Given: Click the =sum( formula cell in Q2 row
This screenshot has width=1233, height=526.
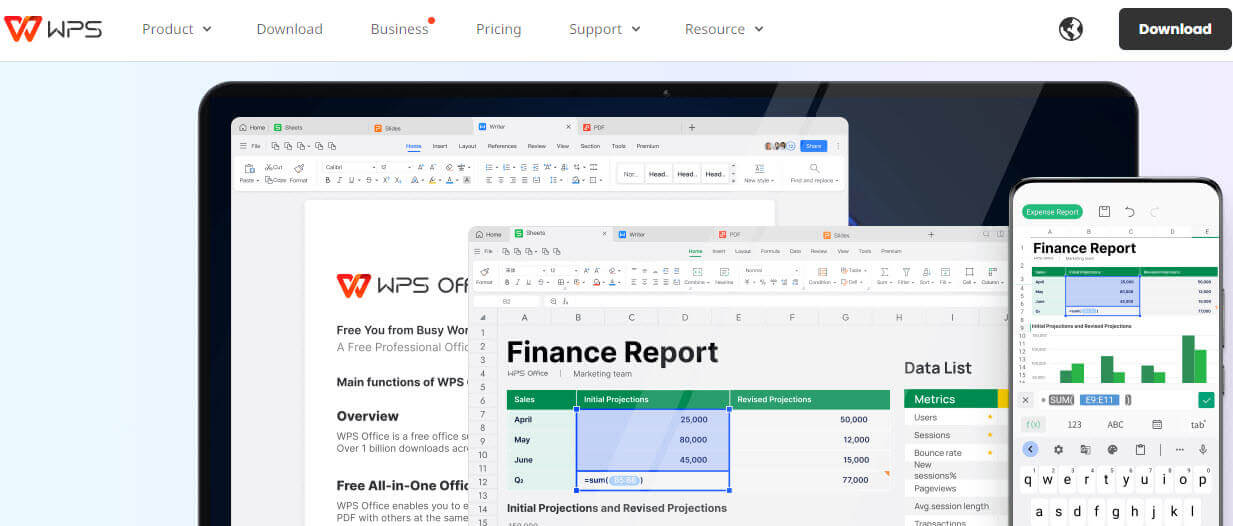Looking at the screenshot, I should [x=653, y=480].
